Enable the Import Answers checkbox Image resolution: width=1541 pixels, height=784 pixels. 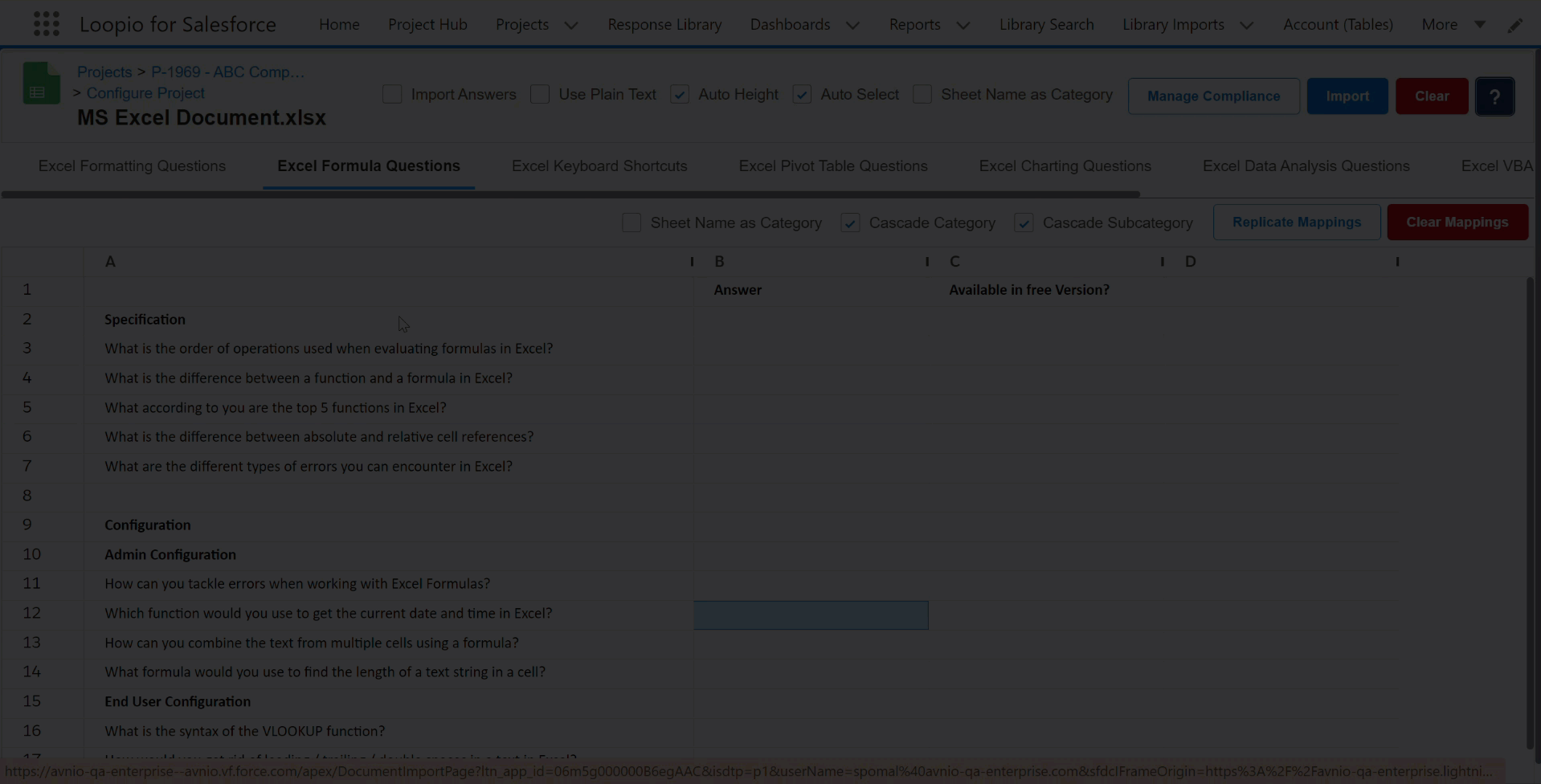click(392, 95)
